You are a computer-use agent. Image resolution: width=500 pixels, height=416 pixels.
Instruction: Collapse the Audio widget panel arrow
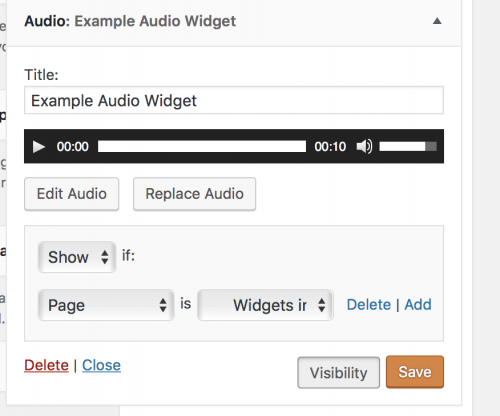437,21
